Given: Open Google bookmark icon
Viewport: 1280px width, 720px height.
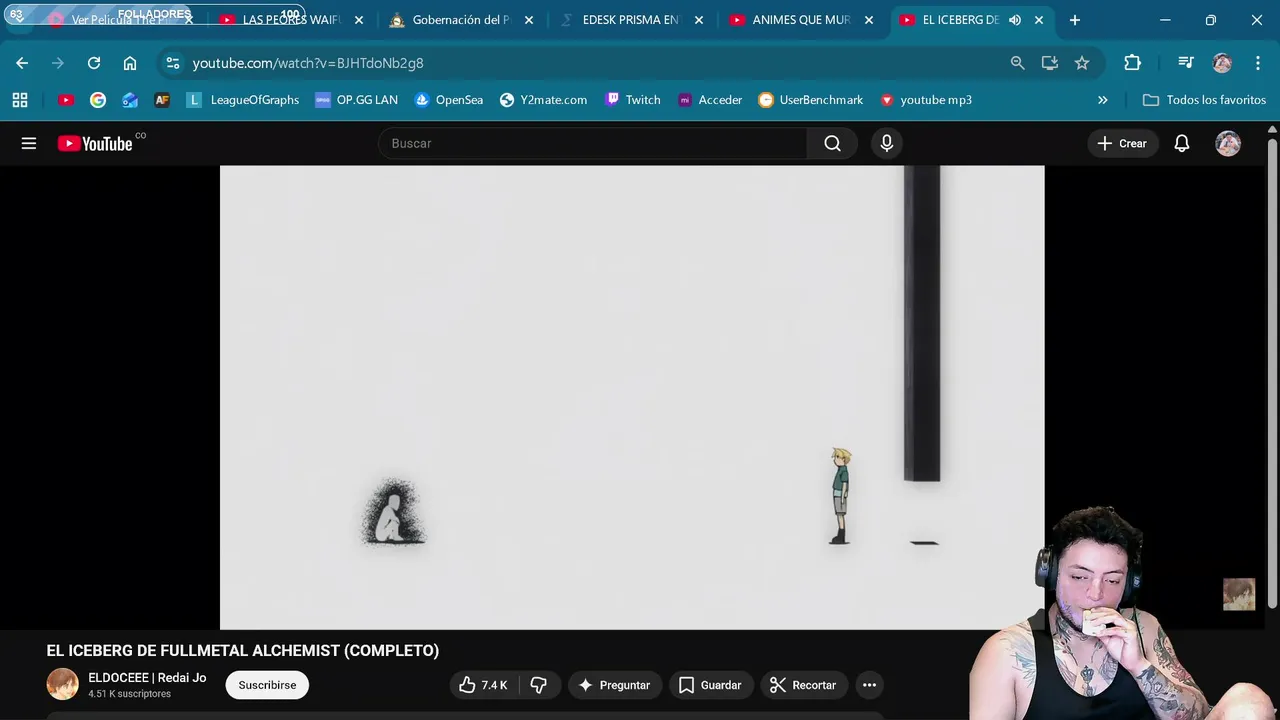Looking at the screenshot, I should pos(98,100).
